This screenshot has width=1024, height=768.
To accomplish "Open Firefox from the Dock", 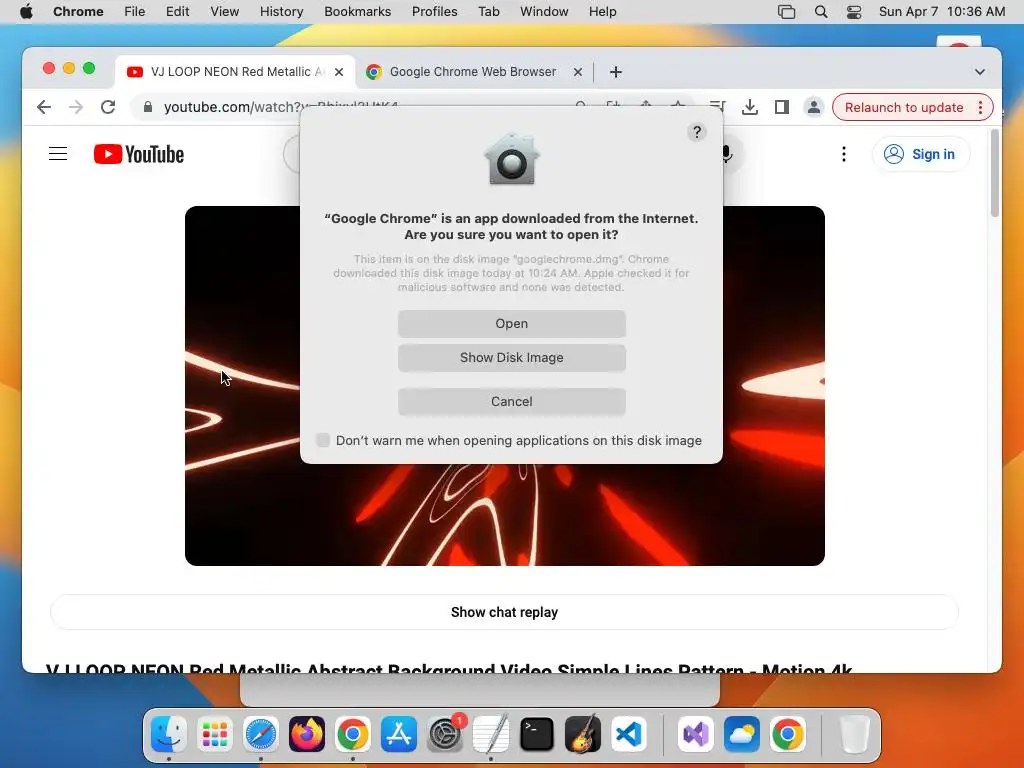I will 306,734.
